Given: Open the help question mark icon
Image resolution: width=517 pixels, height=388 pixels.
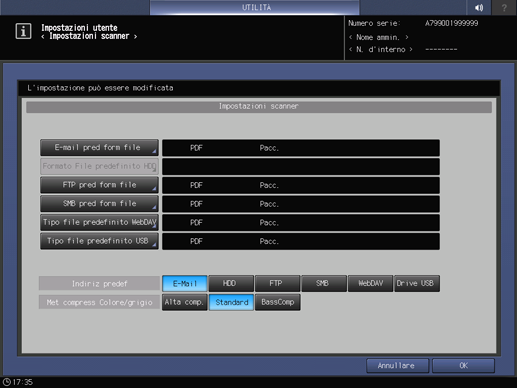Looking at the screenshot, I should click(504, 7).
